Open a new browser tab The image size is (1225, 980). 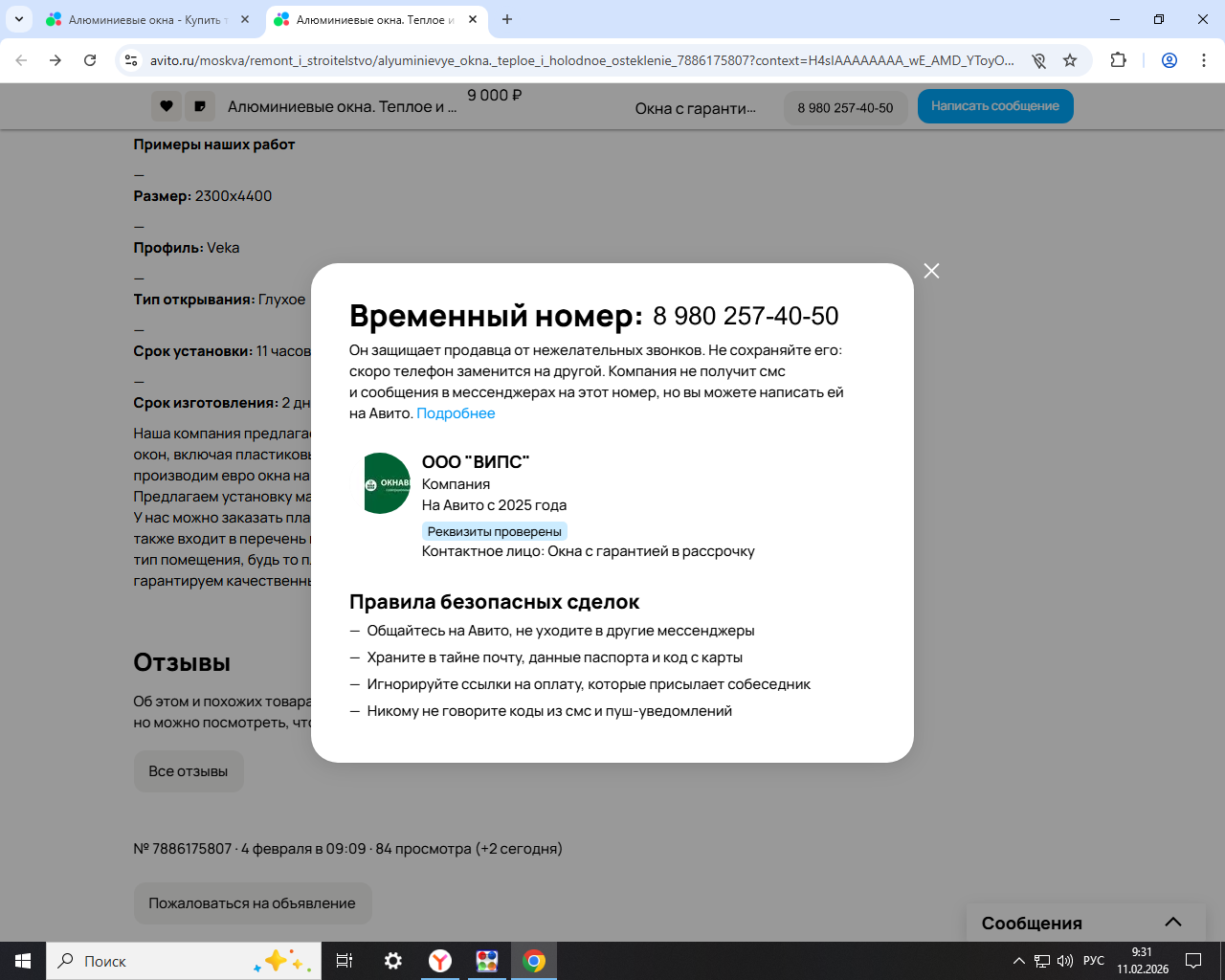[507, 19]
